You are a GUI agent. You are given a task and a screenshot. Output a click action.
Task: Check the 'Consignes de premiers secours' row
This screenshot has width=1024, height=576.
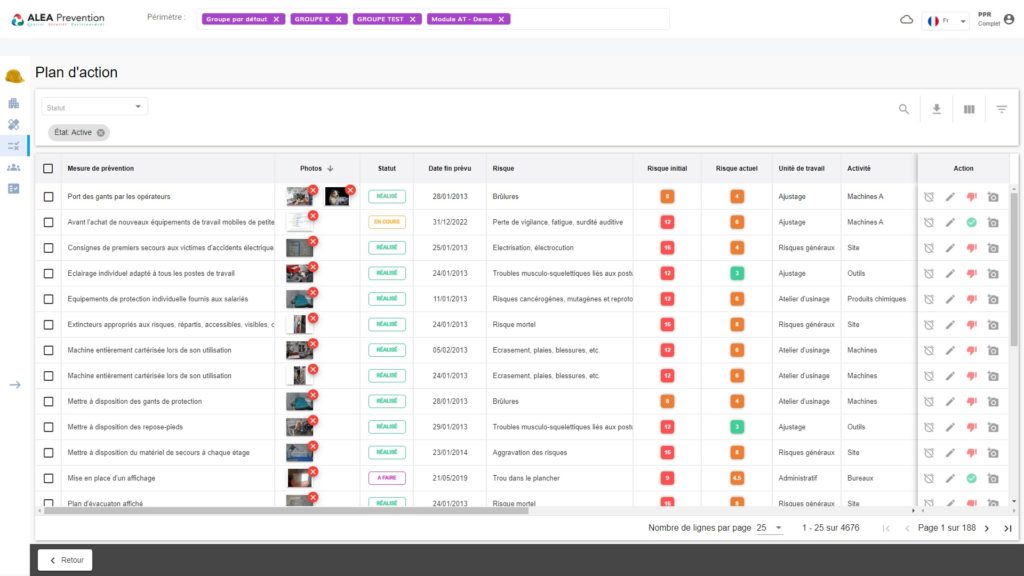48,248
